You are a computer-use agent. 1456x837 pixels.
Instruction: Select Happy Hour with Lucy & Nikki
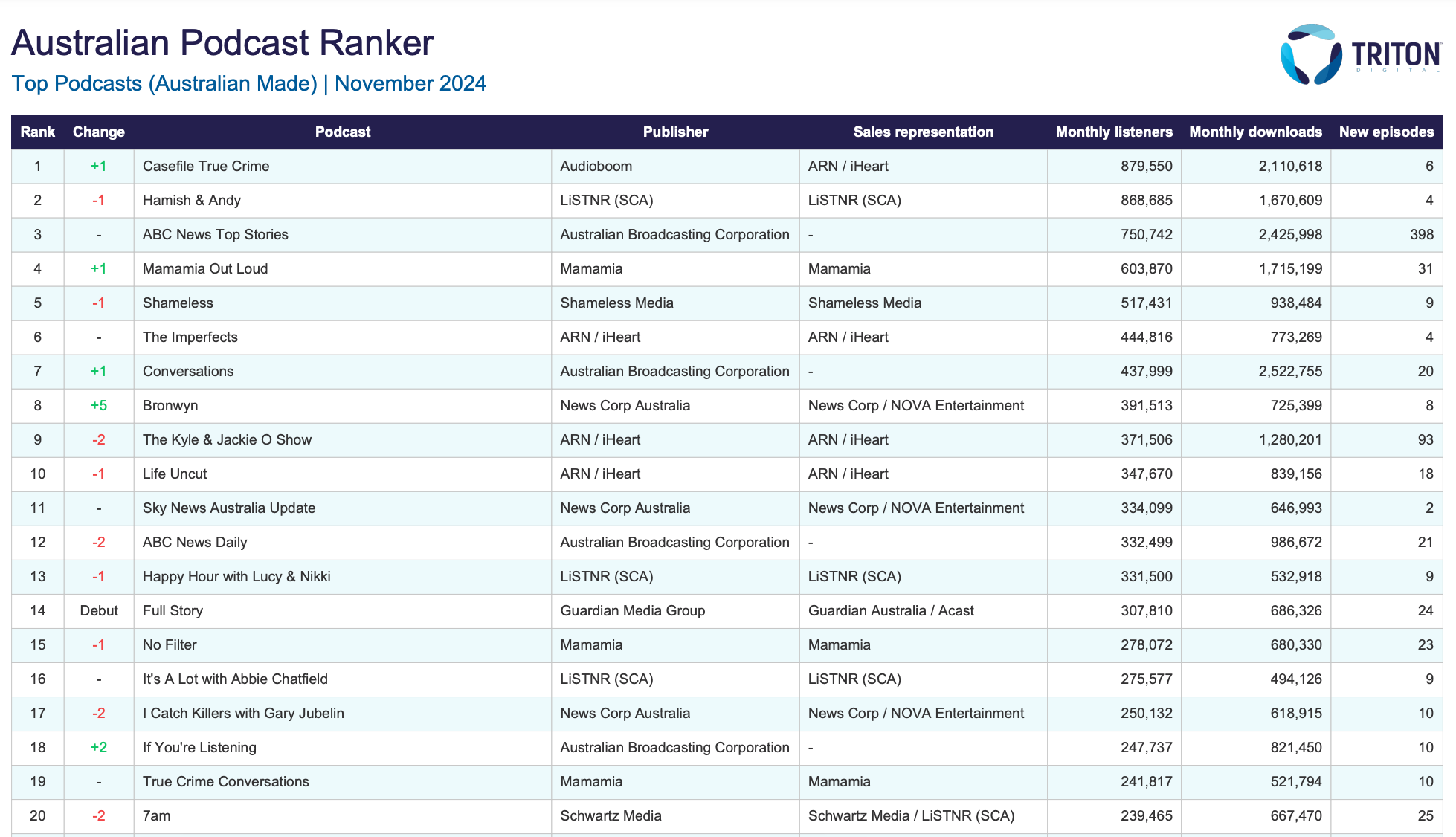(x=236, y=576)
